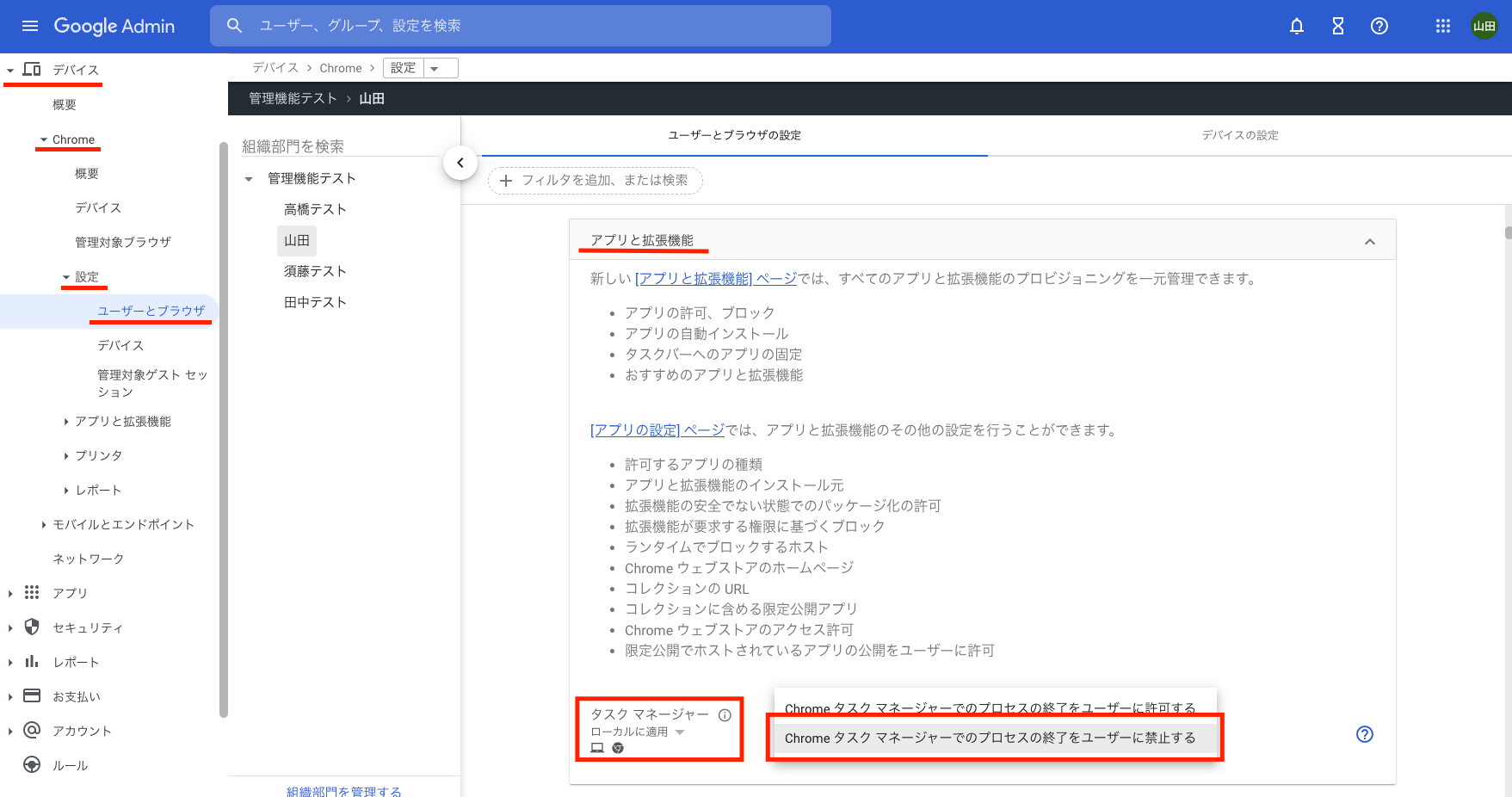Switch to デバイスの設定 tab

click(x=1240, y=135)
